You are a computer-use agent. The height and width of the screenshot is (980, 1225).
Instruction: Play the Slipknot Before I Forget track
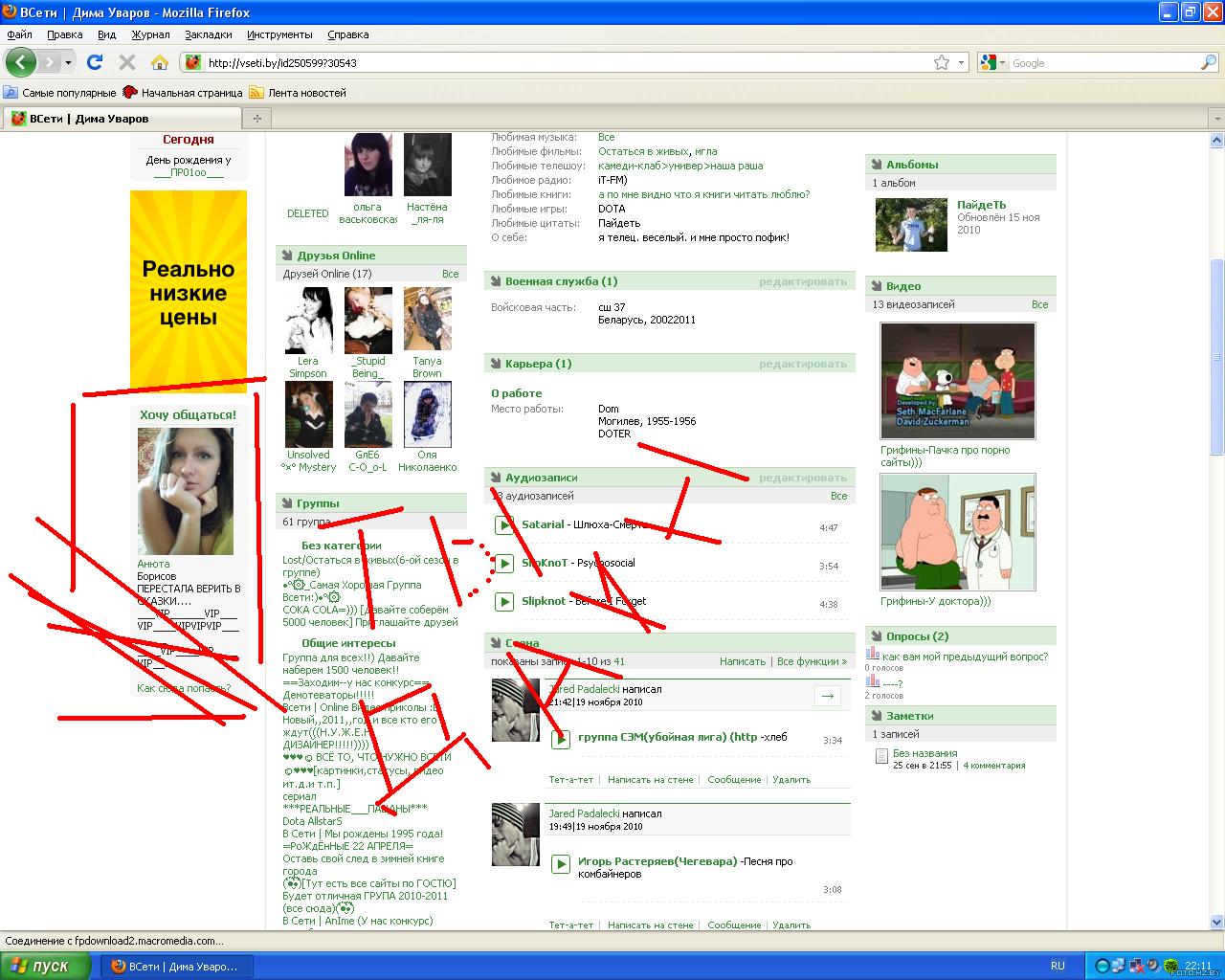point(504,601)
